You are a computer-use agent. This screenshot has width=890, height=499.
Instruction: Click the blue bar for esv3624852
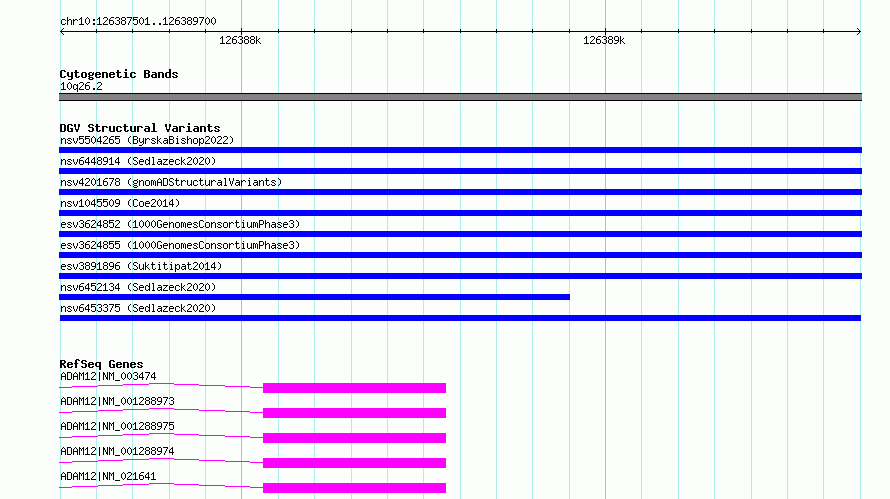click(460, 234)
